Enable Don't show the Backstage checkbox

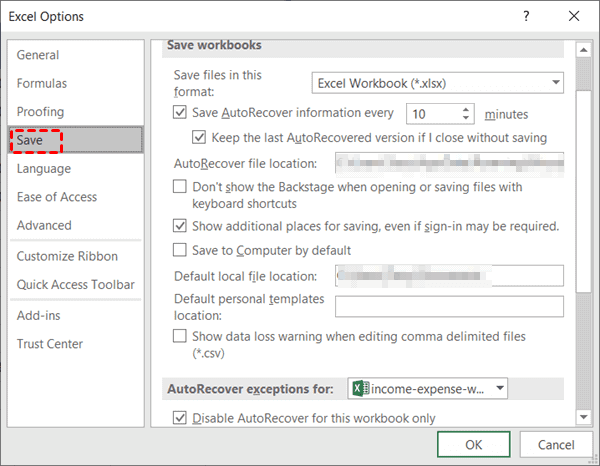(x=180, y=186)
